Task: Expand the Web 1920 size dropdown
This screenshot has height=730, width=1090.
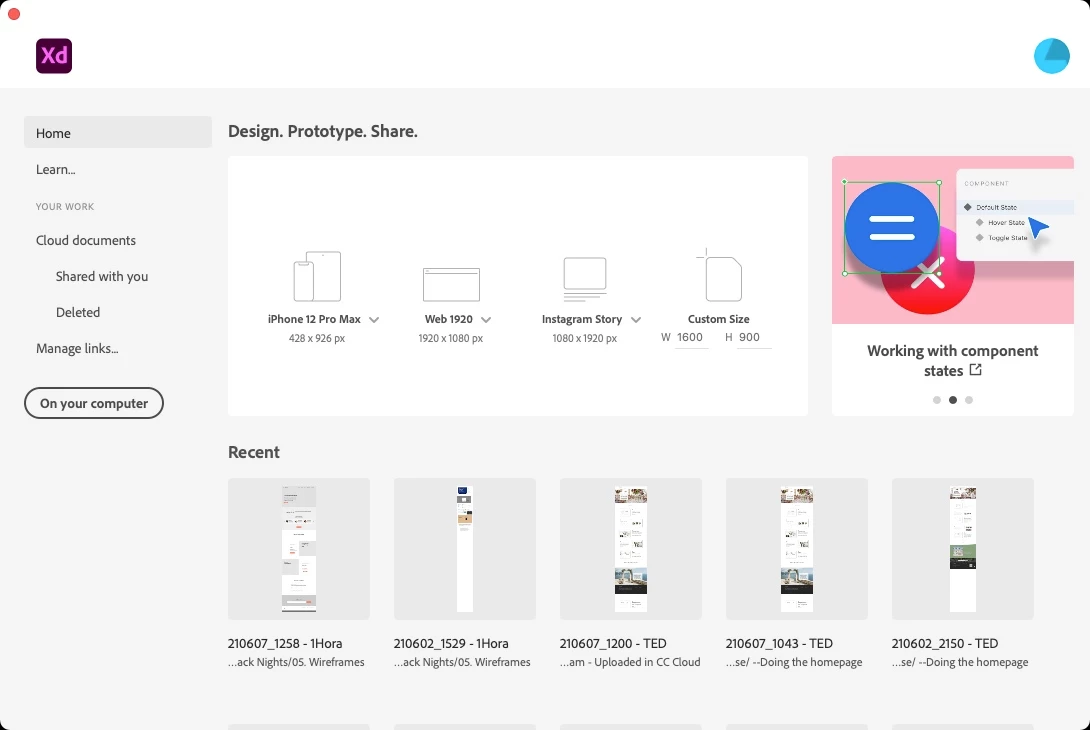Action: tap(486, 320)
